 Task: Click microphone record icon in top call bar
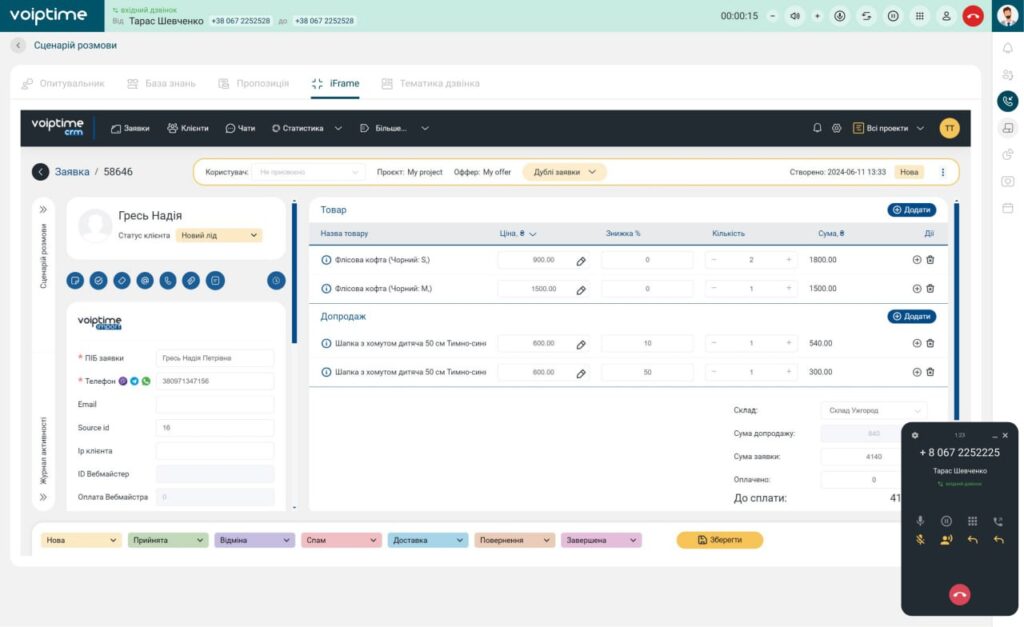pos(840,16)
